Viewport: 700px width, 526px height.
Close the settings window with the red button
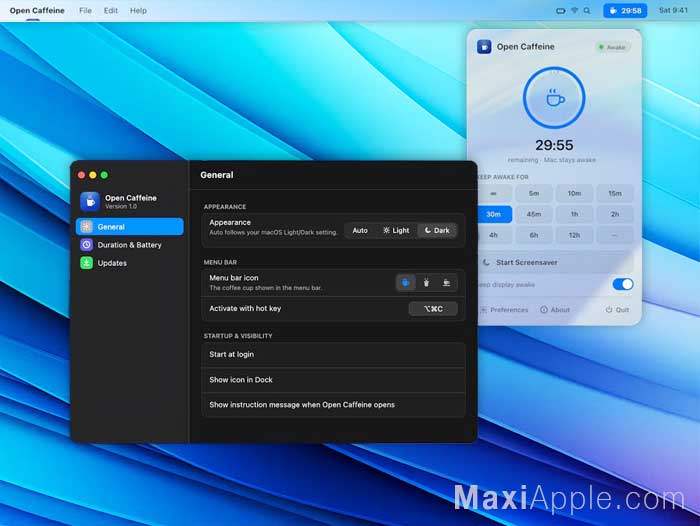tap(81, 175)
